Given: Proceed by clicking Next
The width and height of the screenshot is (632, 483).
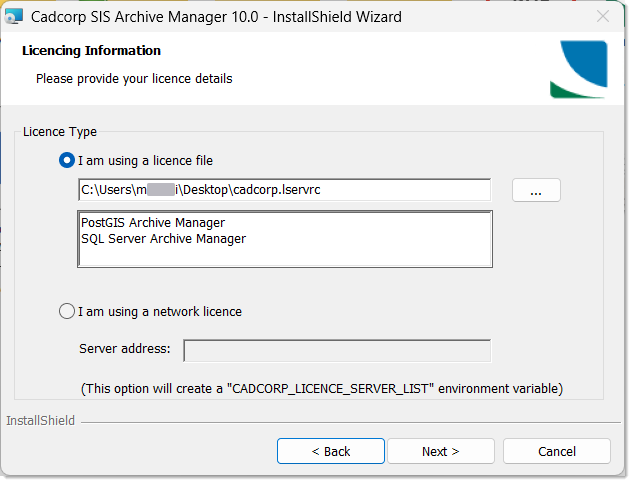Looking at the screenshot, I should click(x=440, y=451).
